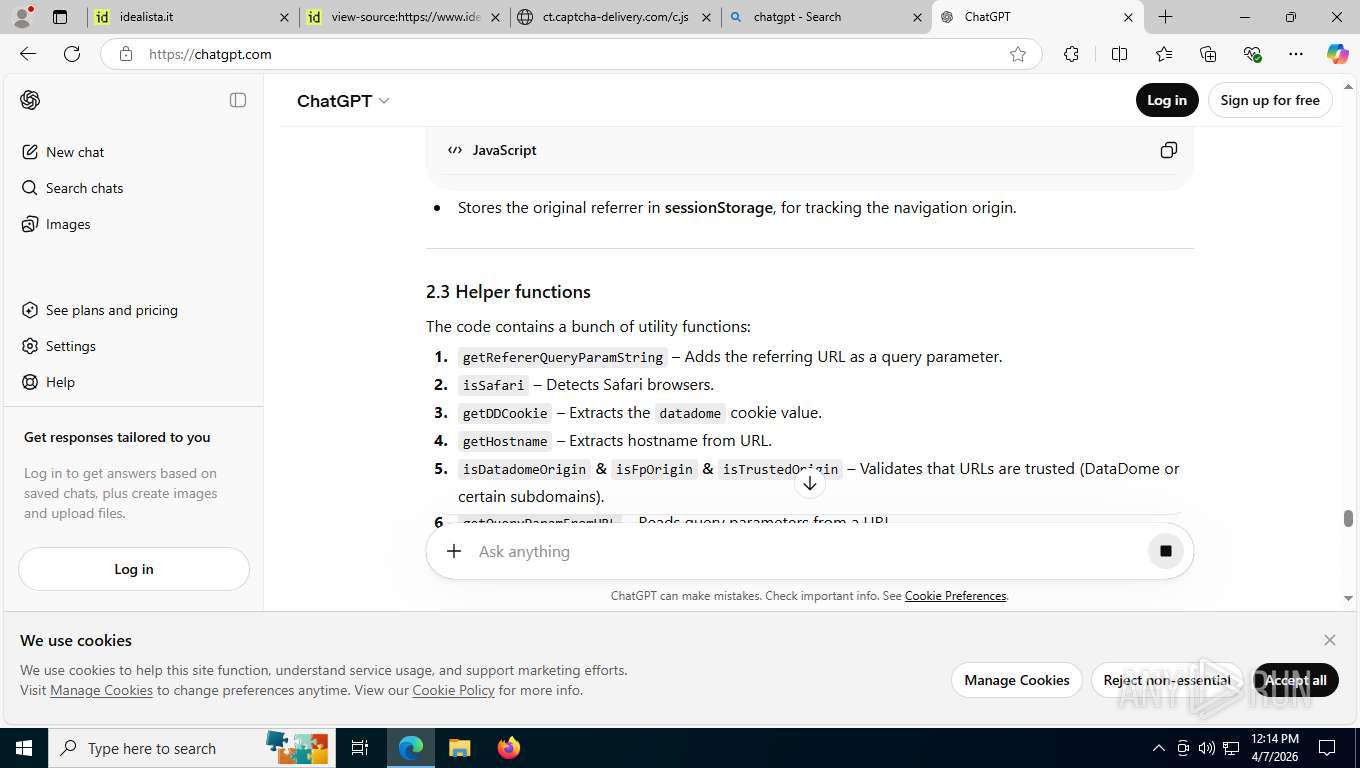Click the 2.3 Helper functions heading
Viewport: 1360px width, 768px height.
click(508, 292)
